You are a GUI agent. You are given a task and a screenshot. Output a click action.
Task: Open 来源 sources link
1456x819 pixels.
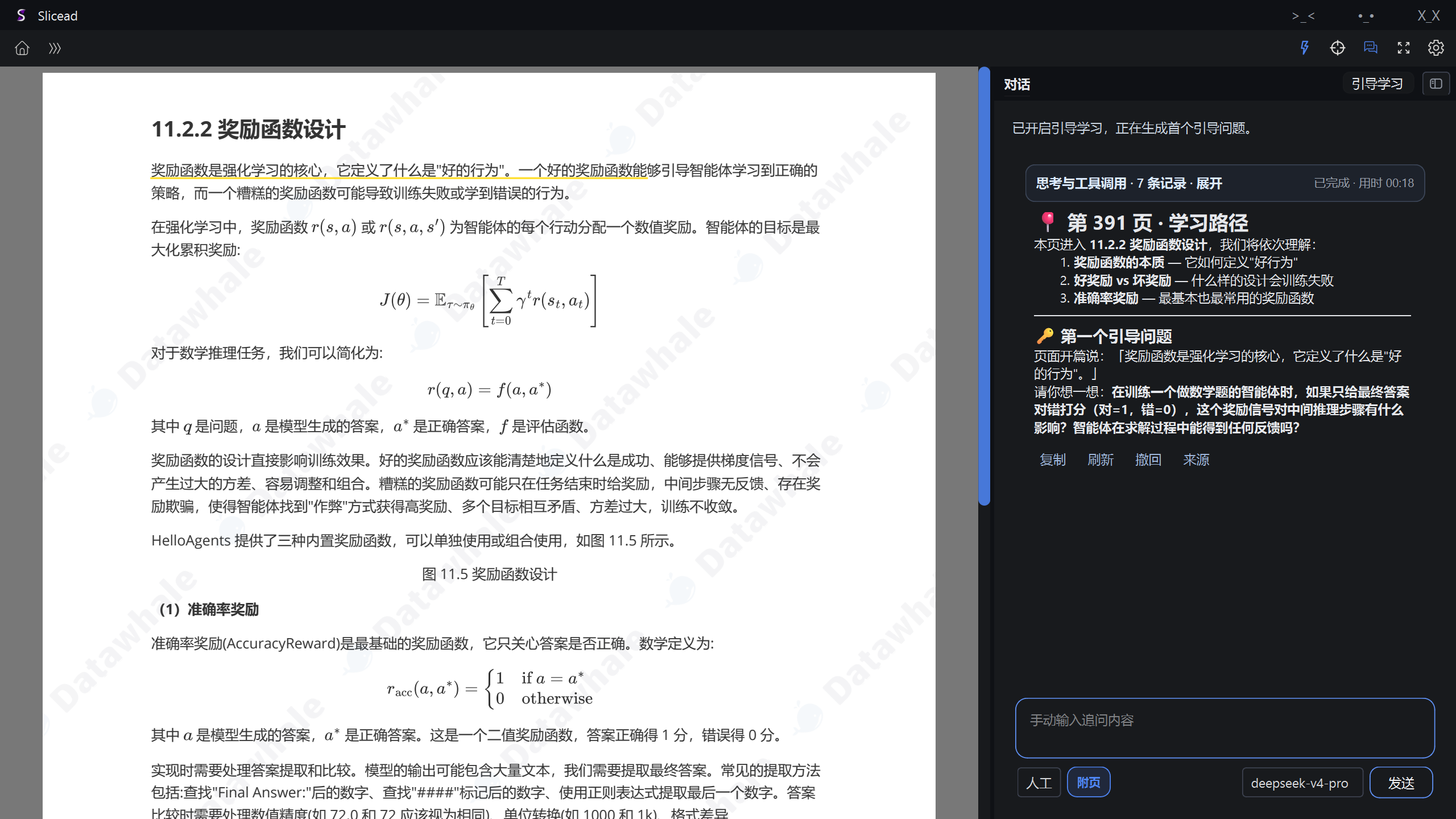click(1196, 460)
